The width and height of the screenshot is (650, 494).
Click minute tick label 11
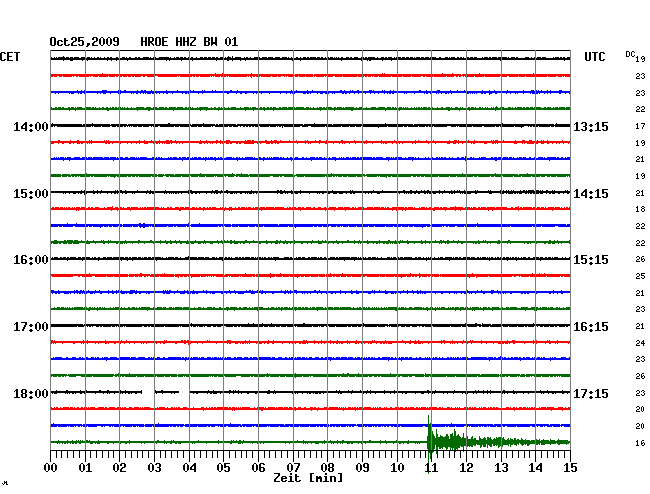tap(432, 468)
